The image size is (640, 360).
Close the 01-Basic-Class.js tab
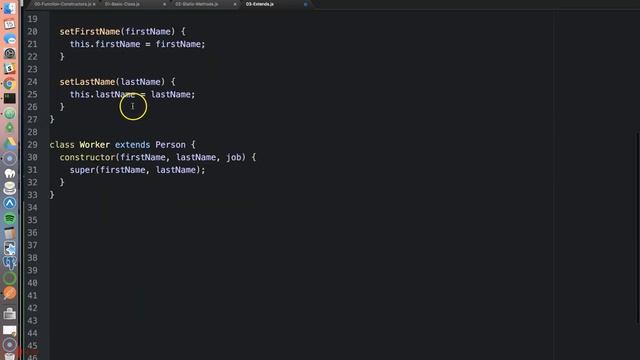pyautogui.click(x=164, y=4)
